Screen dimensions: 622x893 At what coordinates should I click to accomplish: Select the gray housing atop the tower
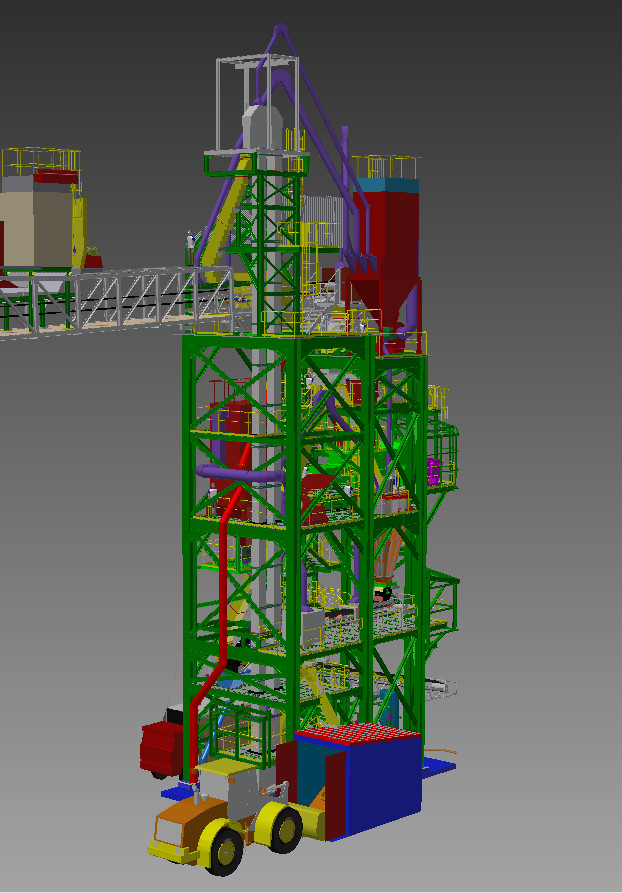click(262, 125)
